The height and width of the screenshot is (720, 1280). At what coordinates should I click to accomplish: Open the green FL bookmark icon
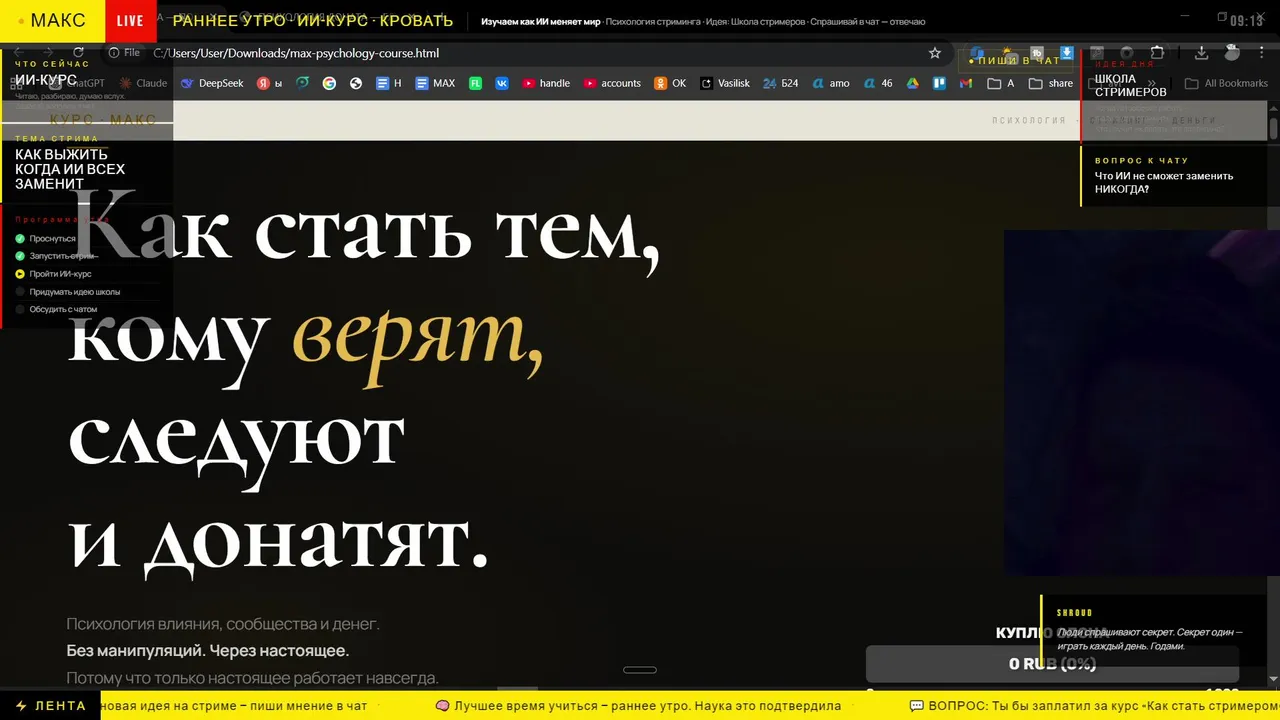tap(477, 83)
